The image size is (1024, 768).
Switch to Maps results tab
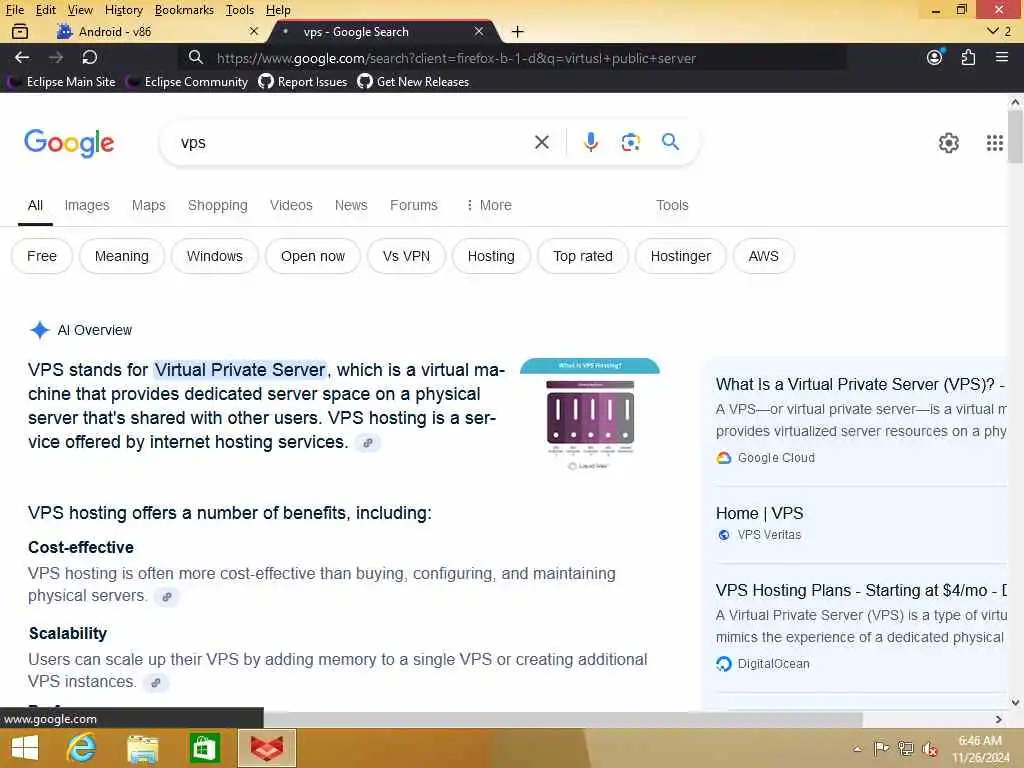coord(148,205)
